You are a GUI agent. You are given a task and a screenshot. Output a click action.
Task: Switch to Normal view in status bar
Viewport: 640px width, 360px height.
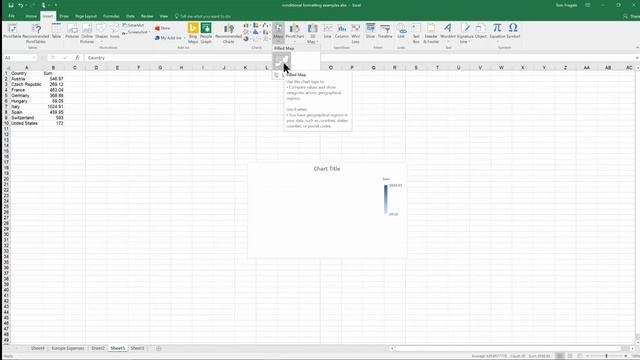(x=560, y=356)
